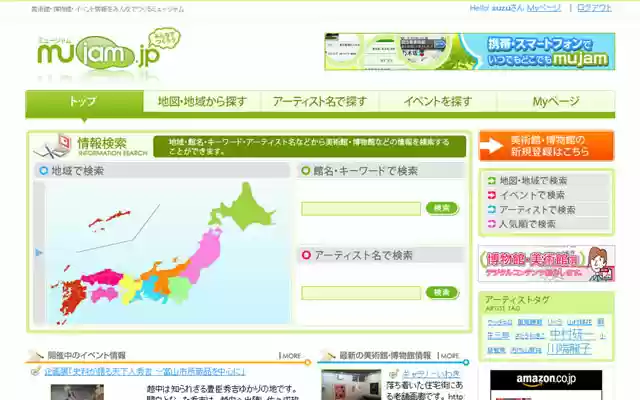The image size is (640, 400).
Task: Select the light green Kanto region on map
Action: (x=180, y=289)
